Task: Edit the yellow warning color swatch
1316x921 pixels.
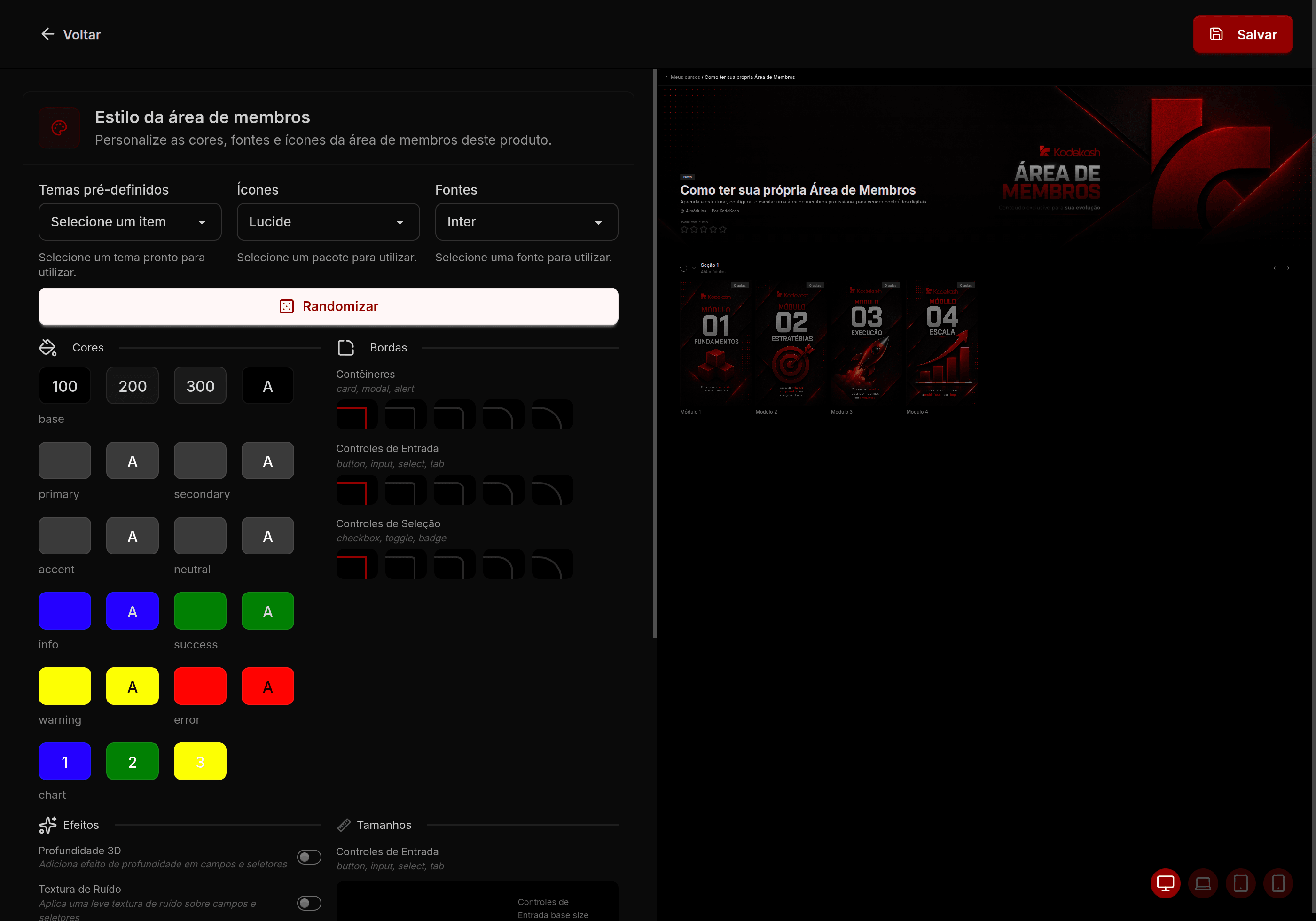Action: (x=65, y=686)
